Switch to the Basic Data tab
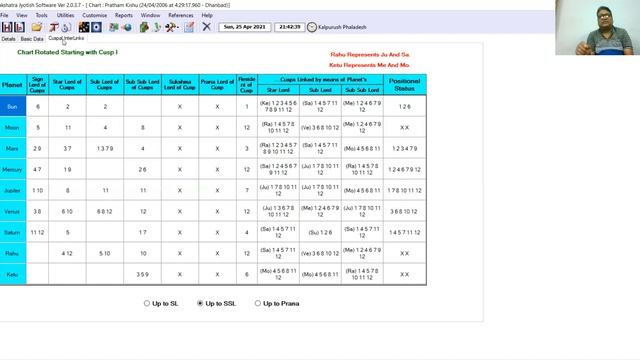640x360 pixels. click(32, 39)
